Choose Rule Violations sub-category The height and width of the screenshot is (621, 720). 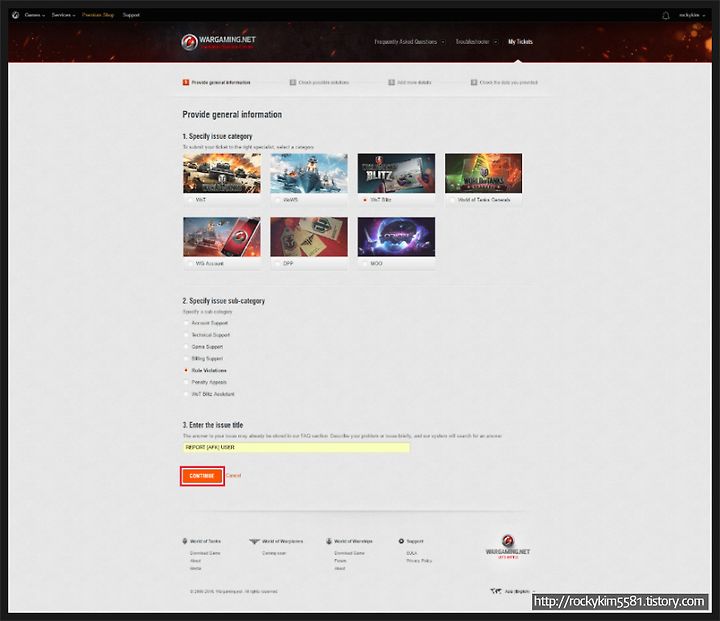186,370
